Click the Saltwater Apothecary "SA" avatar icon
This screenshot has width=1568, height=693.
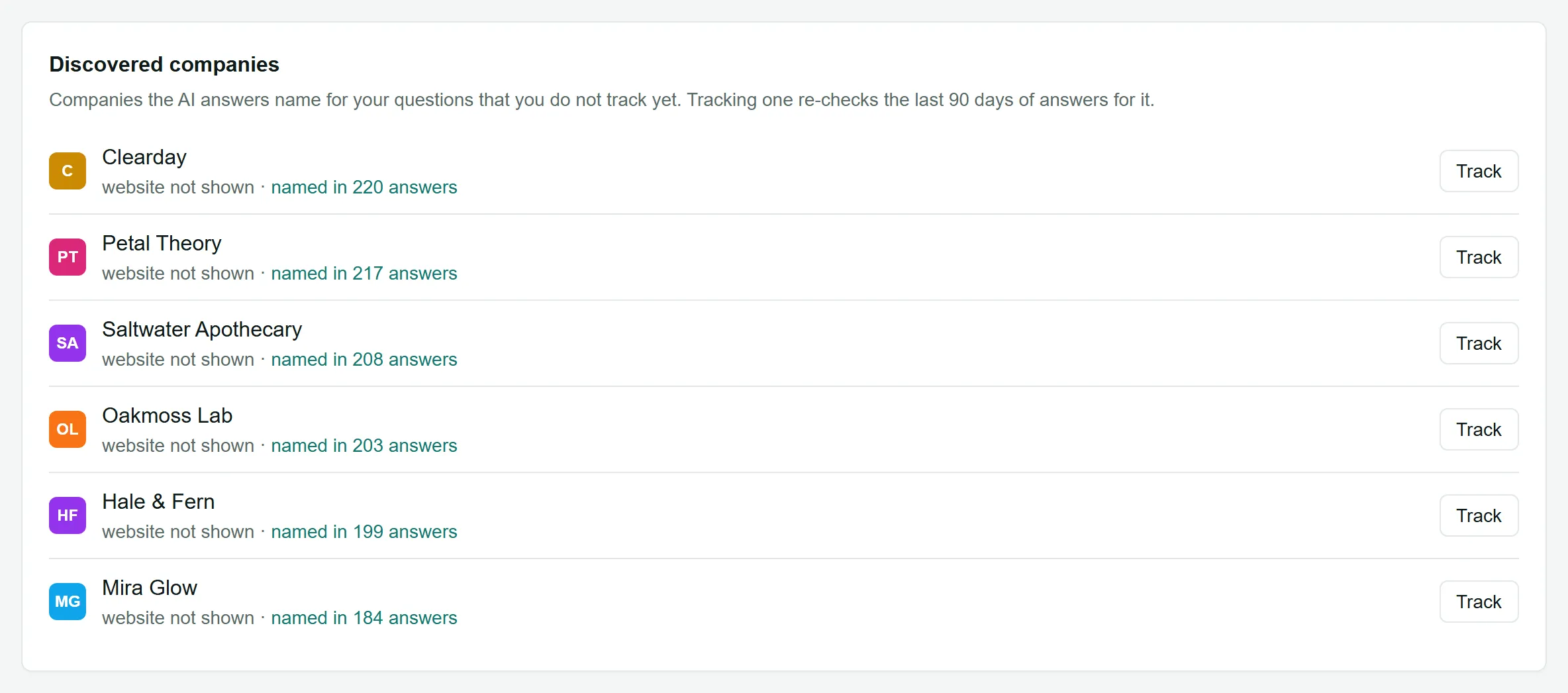[68, 343]
